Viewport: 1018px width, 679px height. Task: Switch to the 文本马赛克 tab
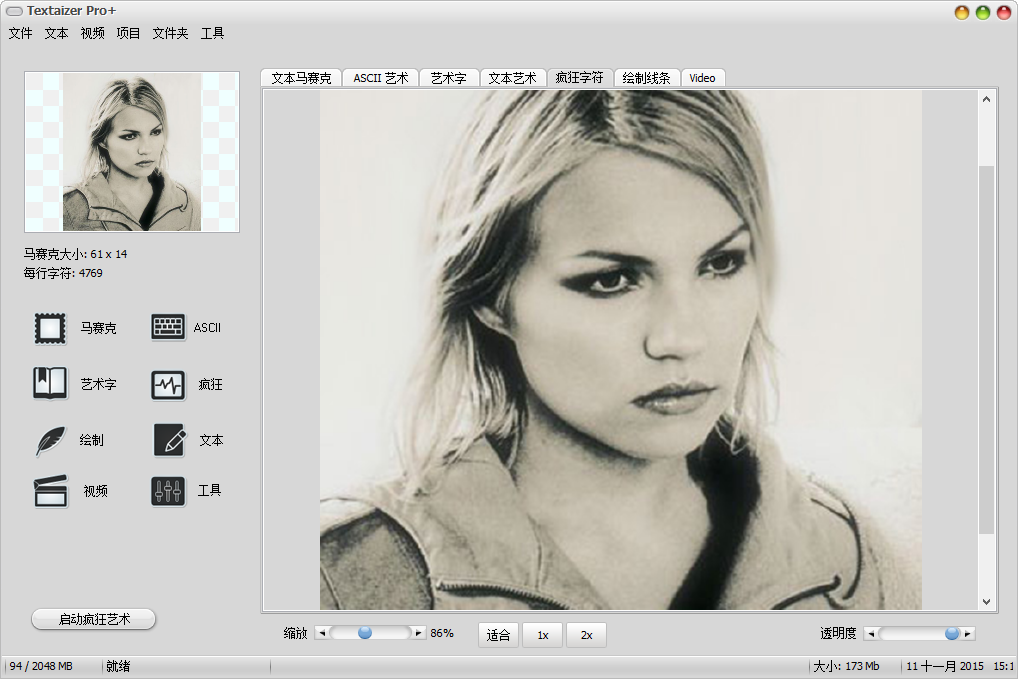click(301, 78)
